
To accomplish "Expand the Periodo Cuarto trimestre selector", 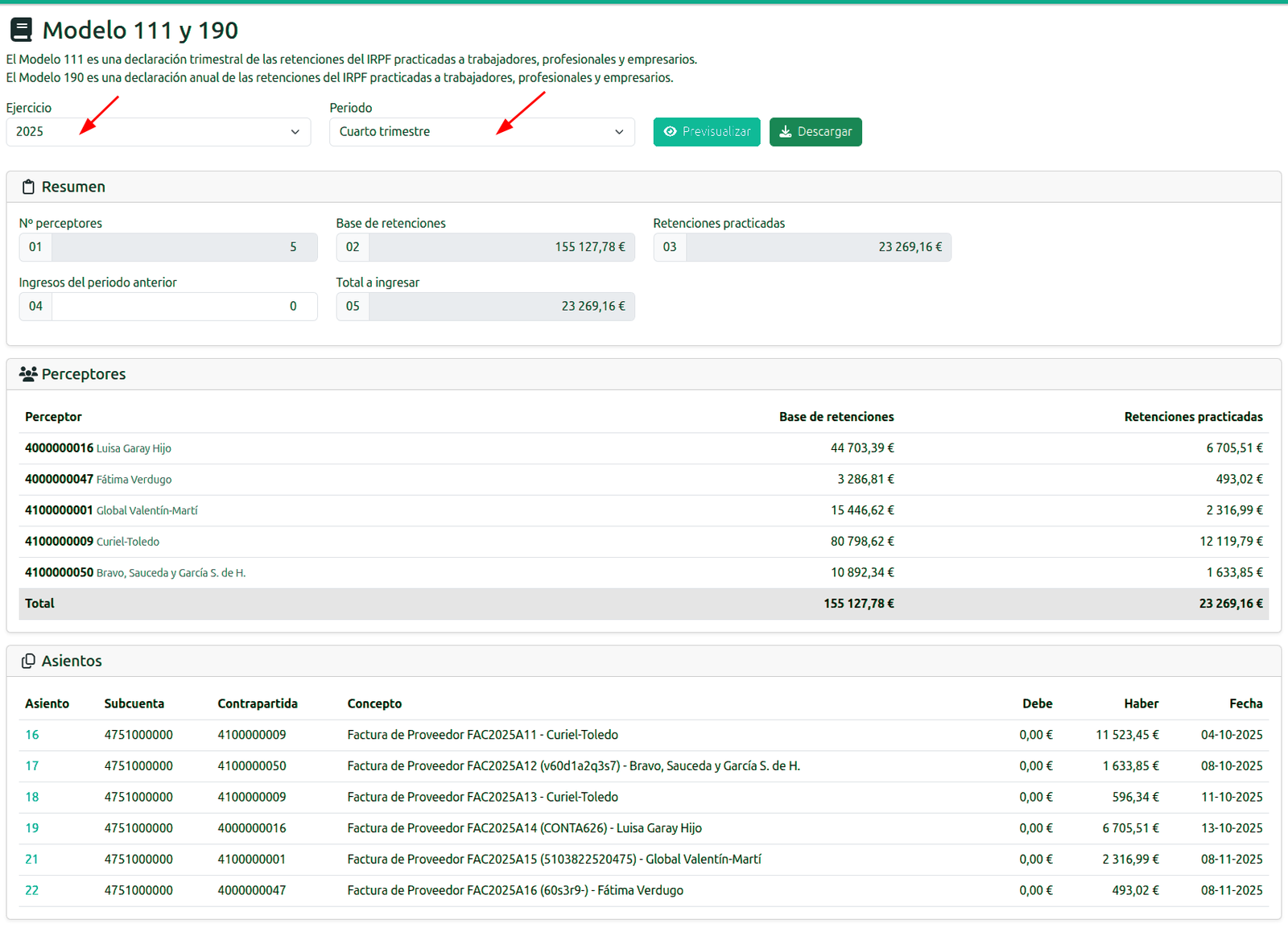I will click(x=481, y=132).
